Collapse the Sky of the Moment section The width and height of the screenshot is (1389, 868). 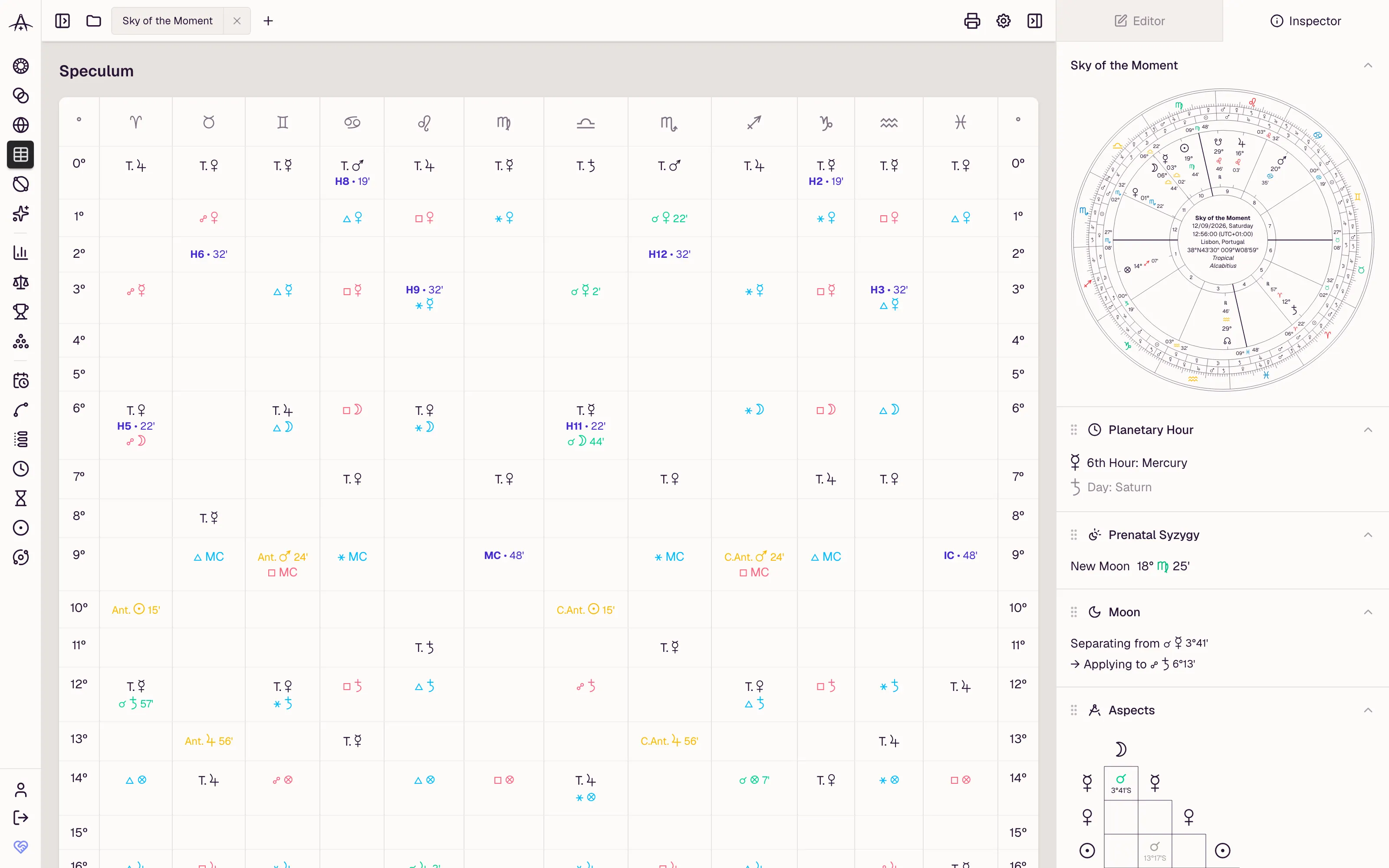click(1368, 66)
